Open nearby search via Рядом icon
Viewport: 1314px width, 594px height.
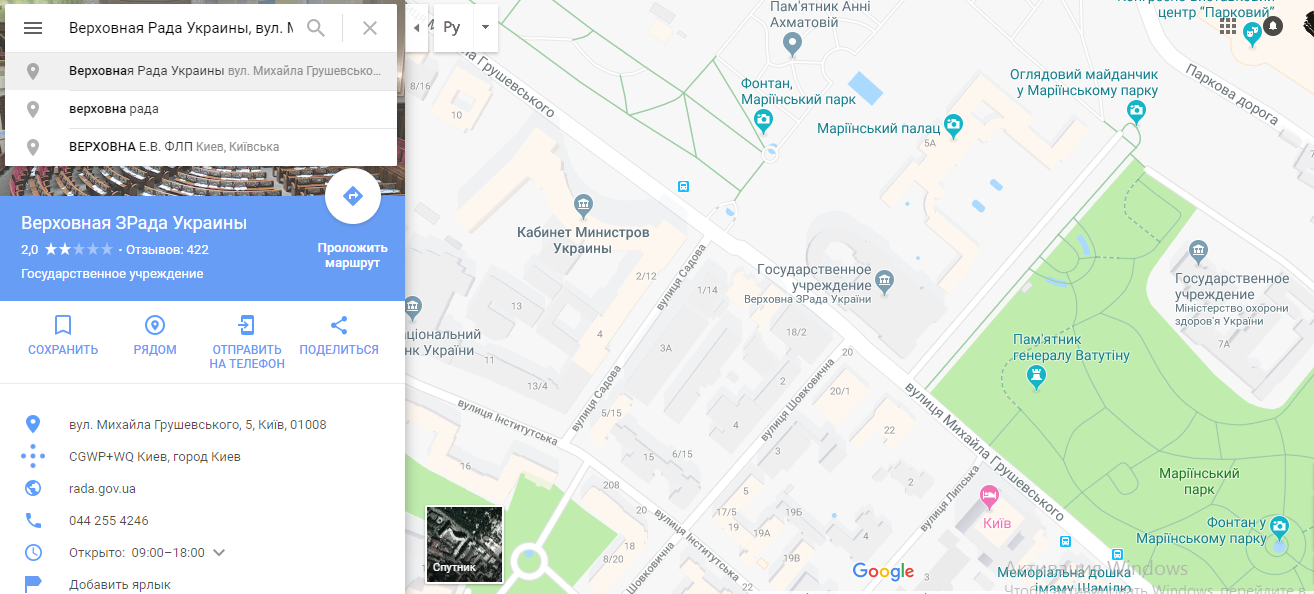click(155, 325)
